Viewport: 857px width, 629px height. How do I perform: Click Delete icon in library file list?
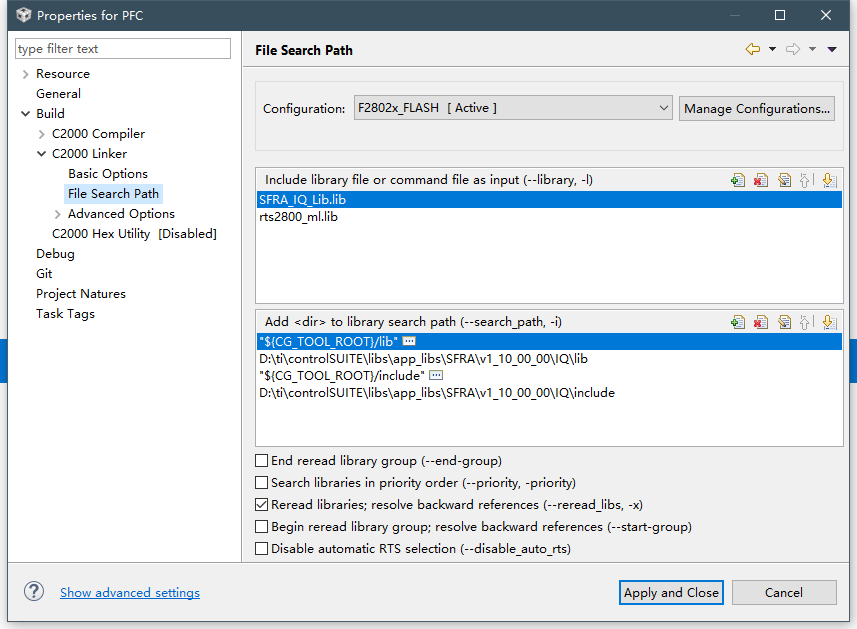pyautogui.click(x=761, y=180)
